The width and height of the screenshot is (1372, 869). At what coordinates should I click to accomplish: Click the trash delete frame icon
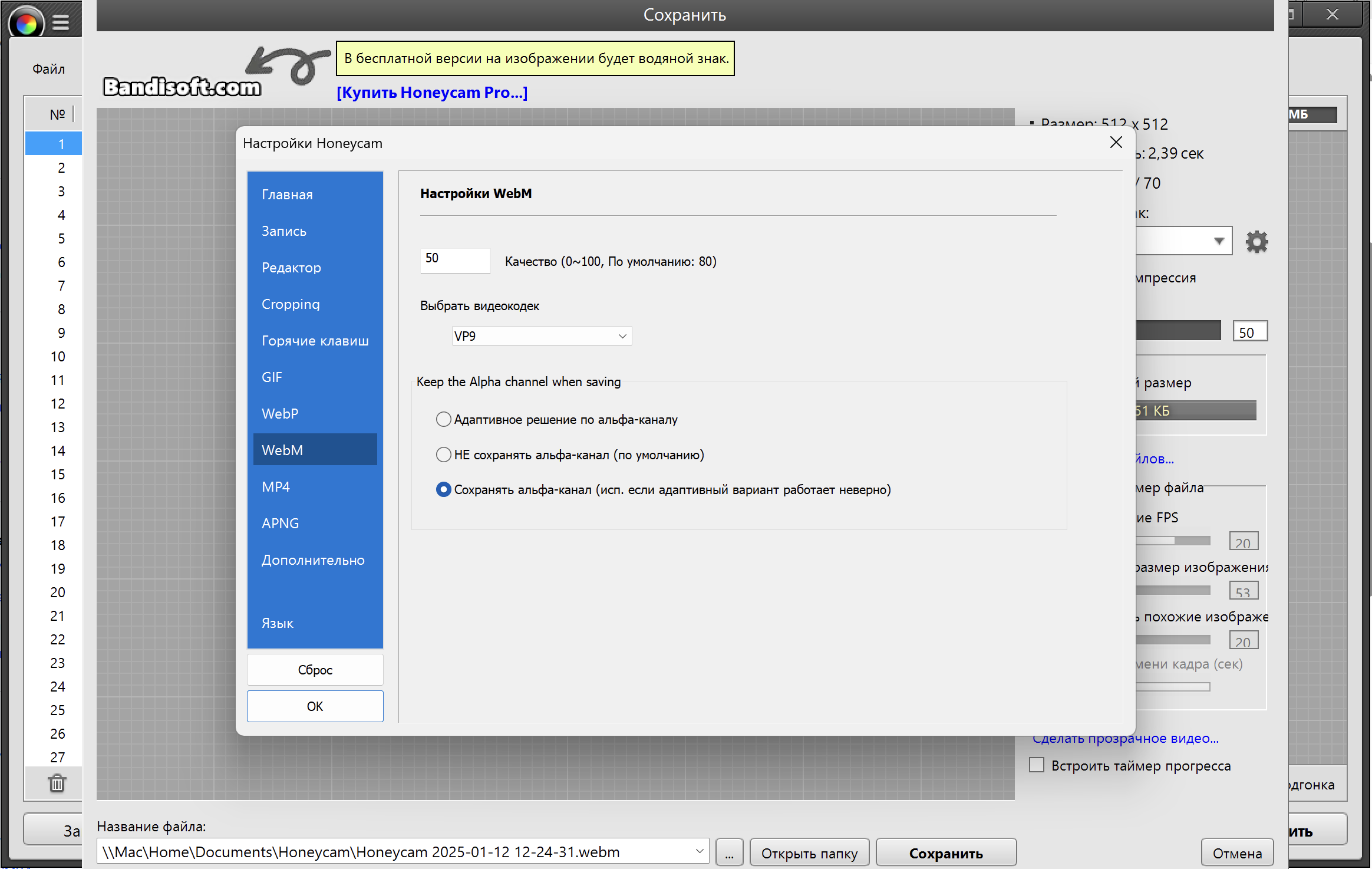point(57,784)
